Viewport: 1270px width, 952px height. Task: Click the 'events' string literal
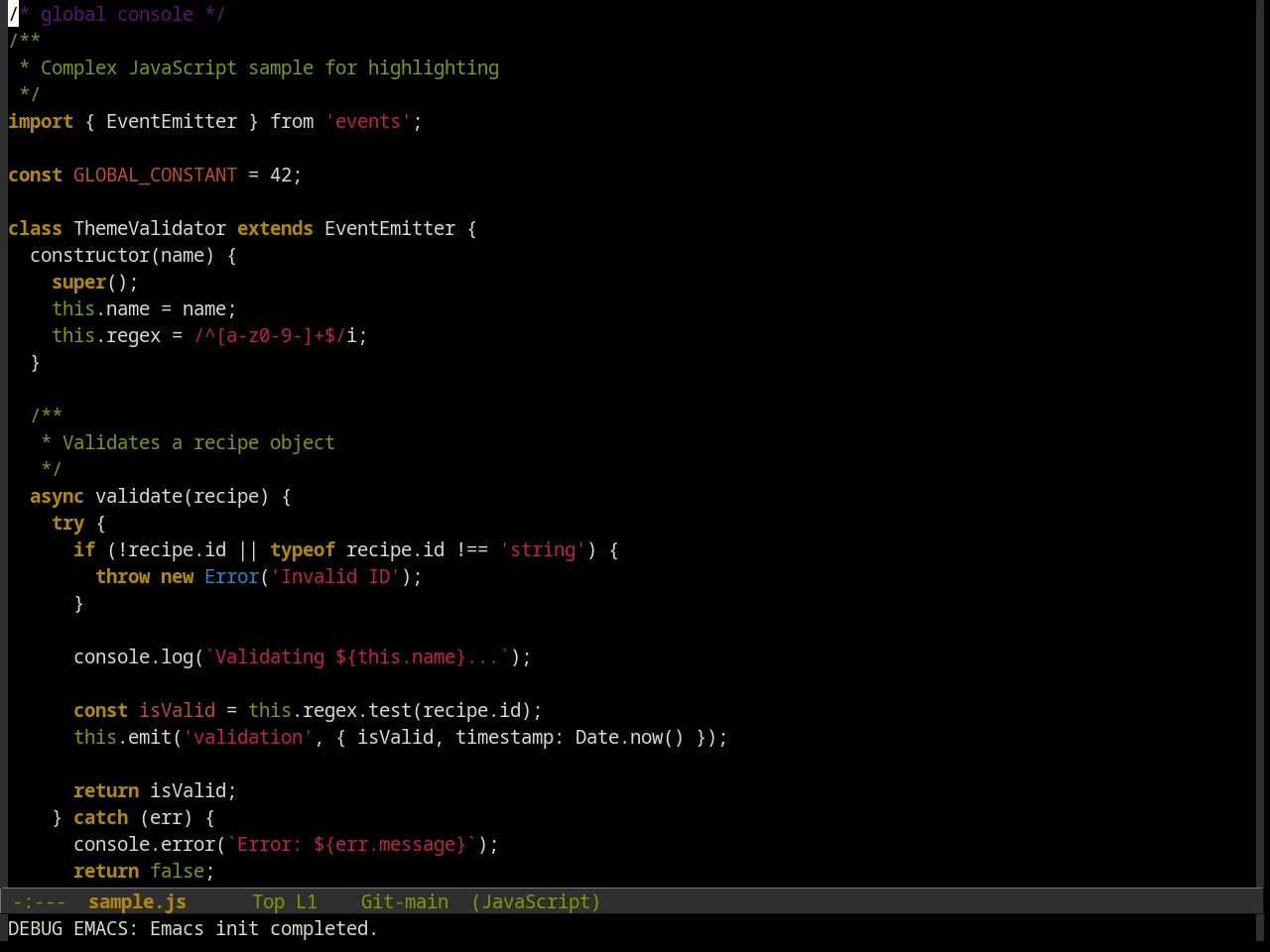pyautogui.click(x=368, y=121)
